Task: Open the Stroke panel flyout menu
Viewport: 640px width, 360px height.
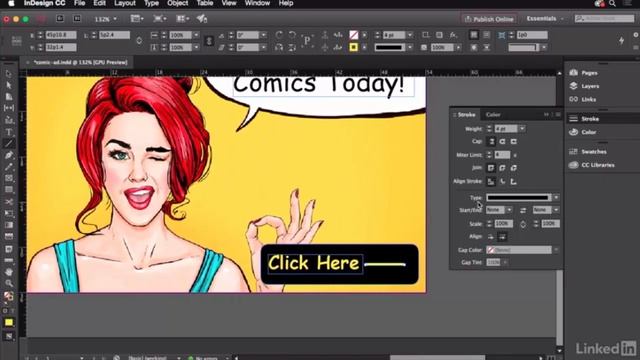Action: click(x=558, y=115)
